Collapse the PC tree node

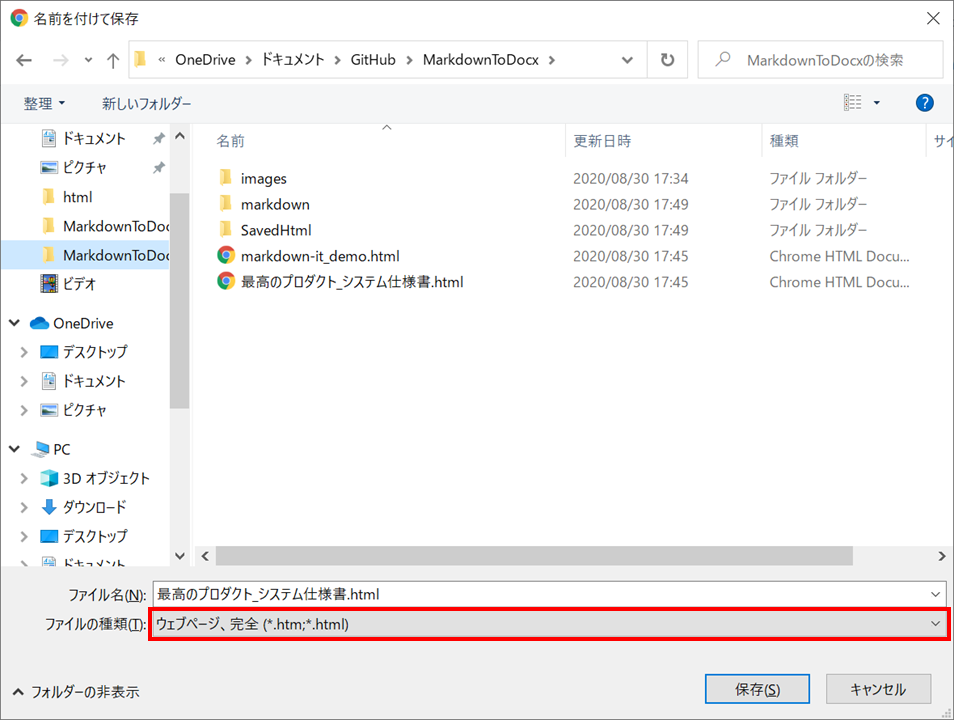click(x=15, y=449)
